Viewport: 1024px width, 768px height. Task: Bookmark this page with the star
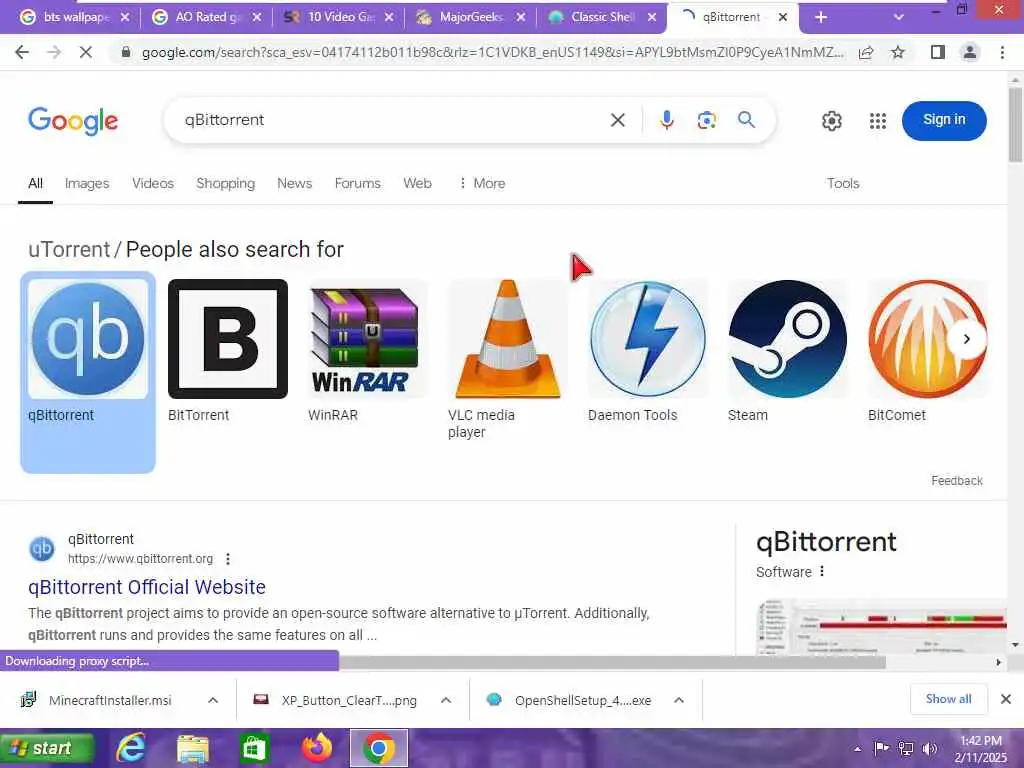click(x=898, y=52)
